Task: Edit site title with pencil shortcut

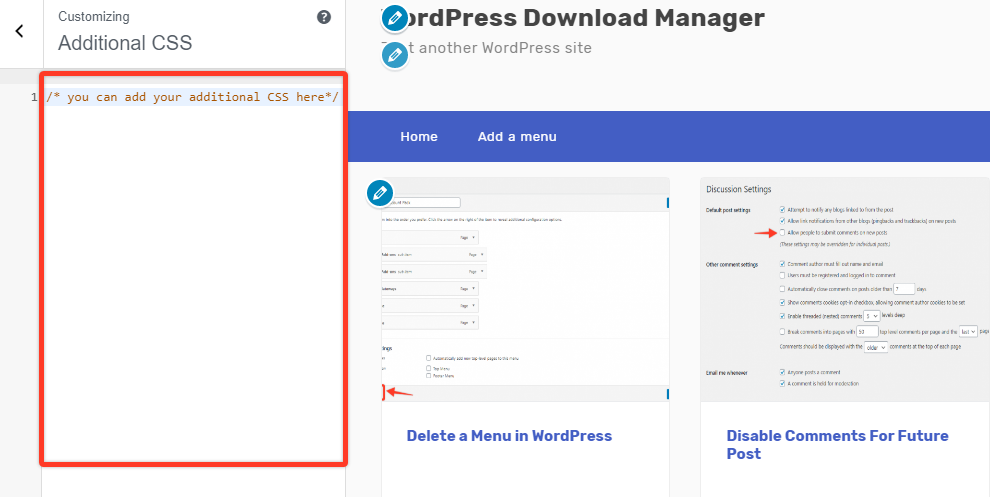Action: tap(395, 18)
